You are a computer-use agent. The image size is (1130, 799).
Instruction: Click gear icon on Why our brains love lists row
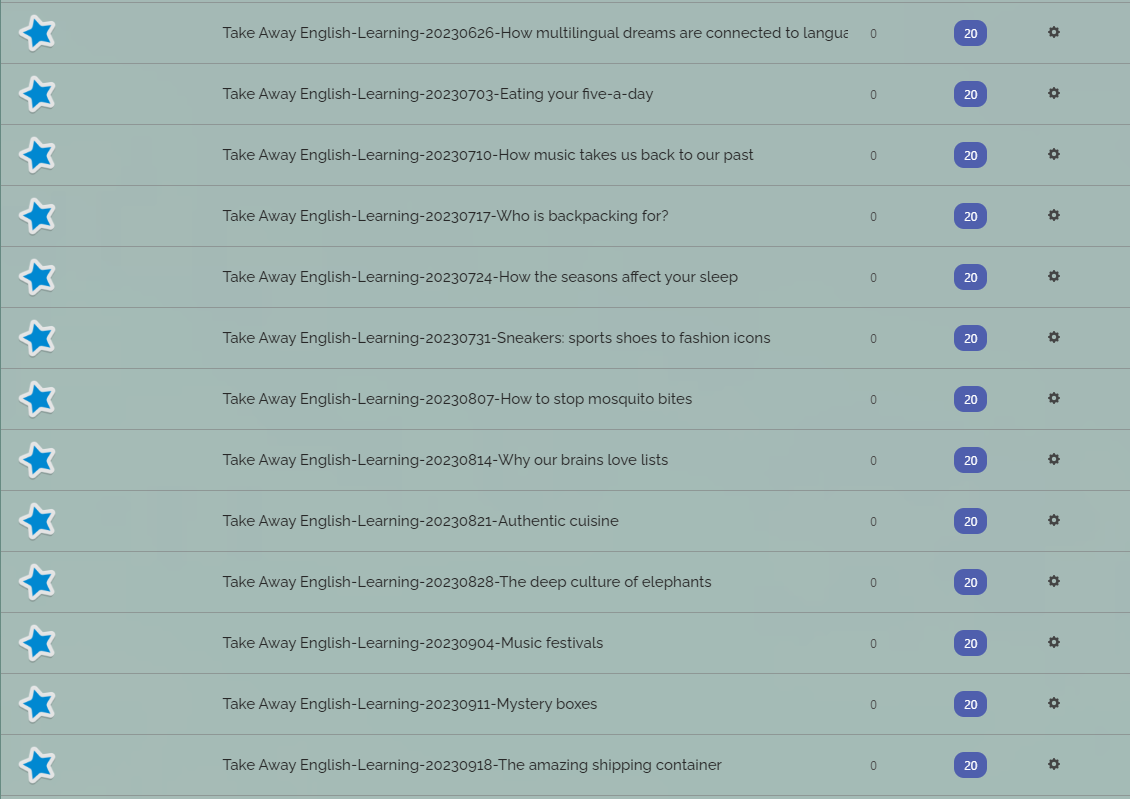point(1054,459)
